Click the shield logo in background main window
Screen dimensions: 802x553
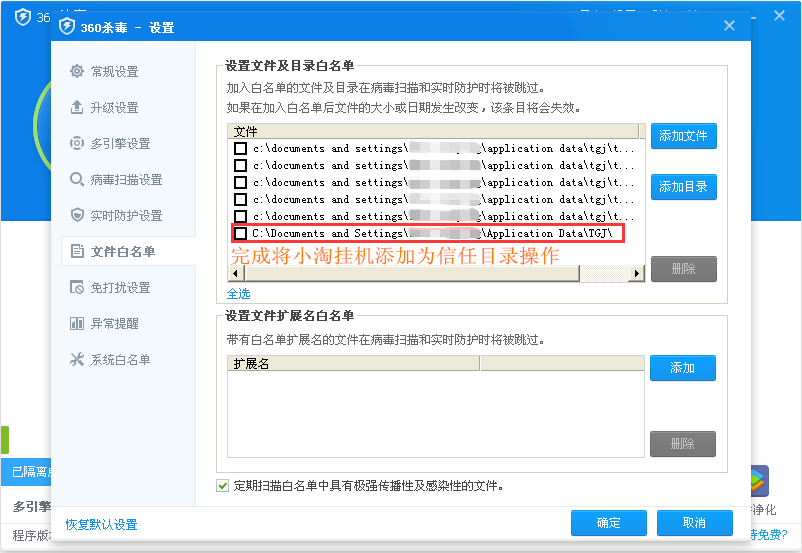(23, 17)
